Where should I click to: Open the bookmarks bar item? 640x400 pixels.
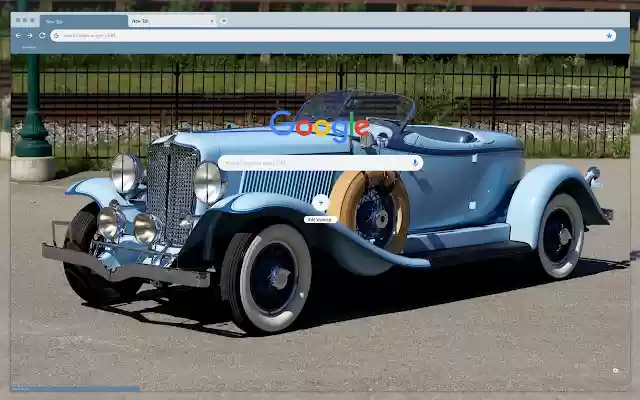29,47
